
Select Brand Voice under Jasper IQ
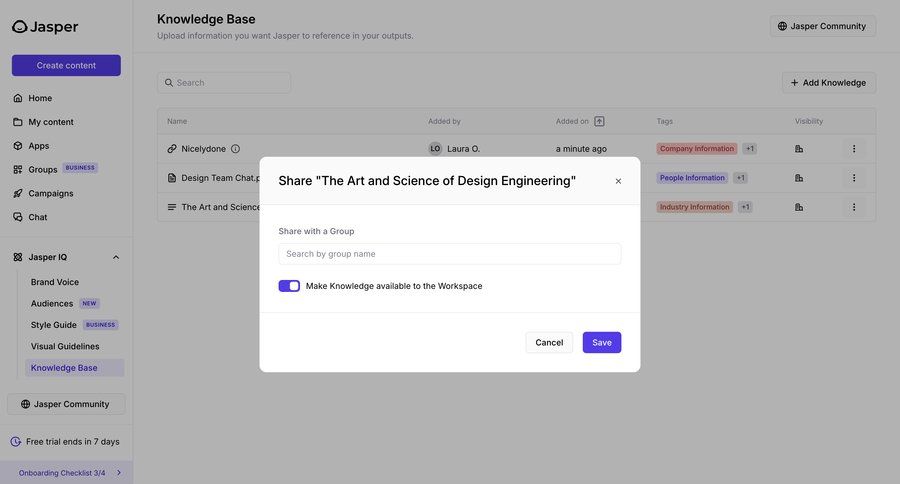click(x=55, y=282)
